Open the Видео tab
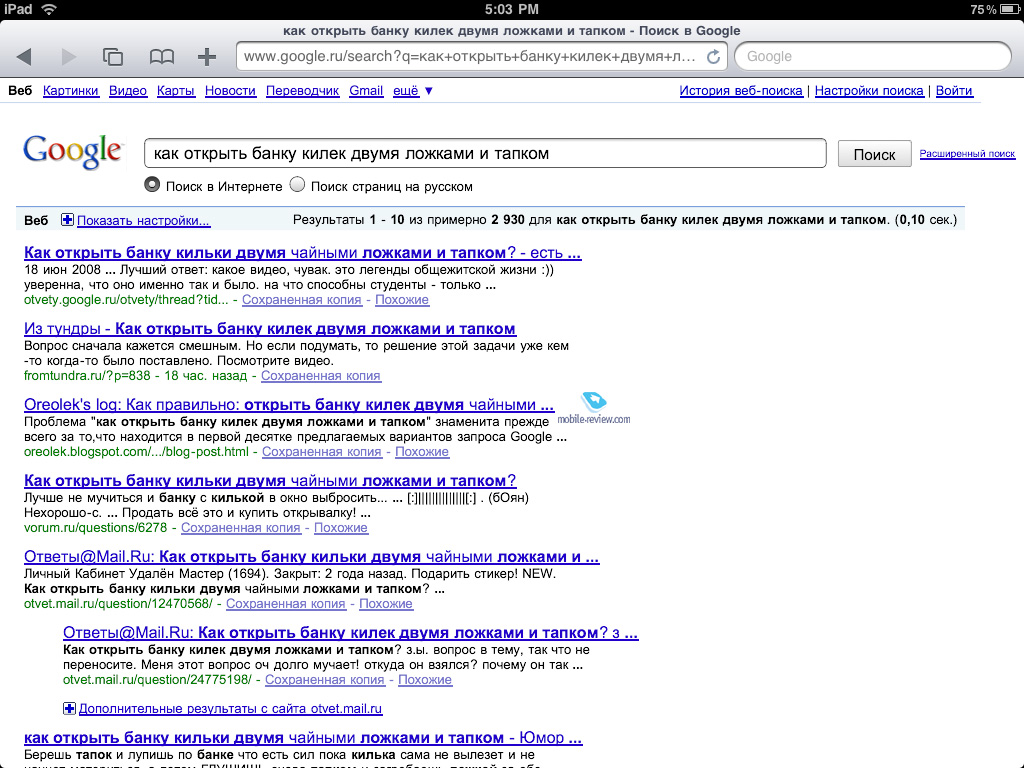1024x768 pixels. [x=128, y=91]
